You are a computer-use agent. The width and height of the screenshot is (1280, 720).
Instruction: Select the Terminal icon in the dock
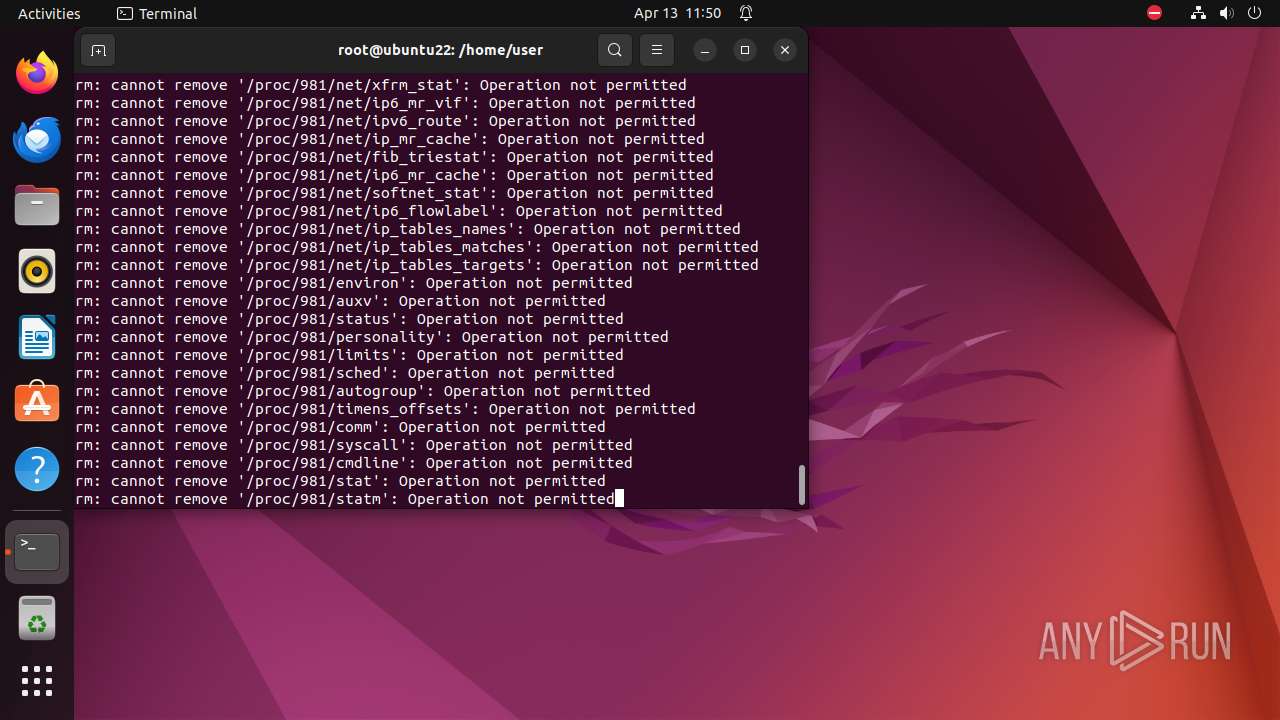coord(37,551)
